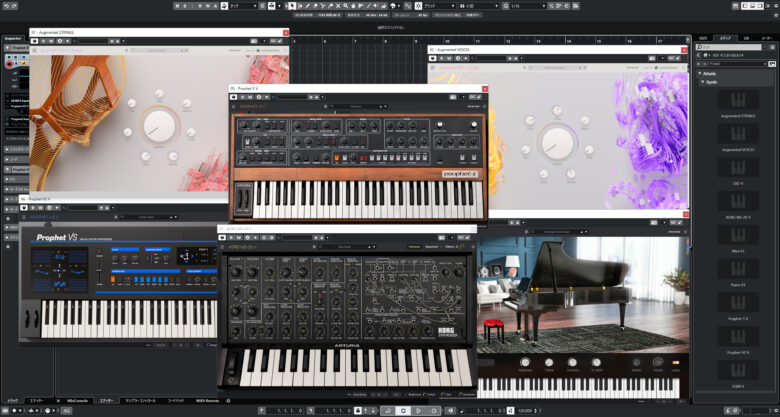780x417 pixels.
Task: Click Sequencer button in KORG MS-20 V
Action: tap(432, 247)
